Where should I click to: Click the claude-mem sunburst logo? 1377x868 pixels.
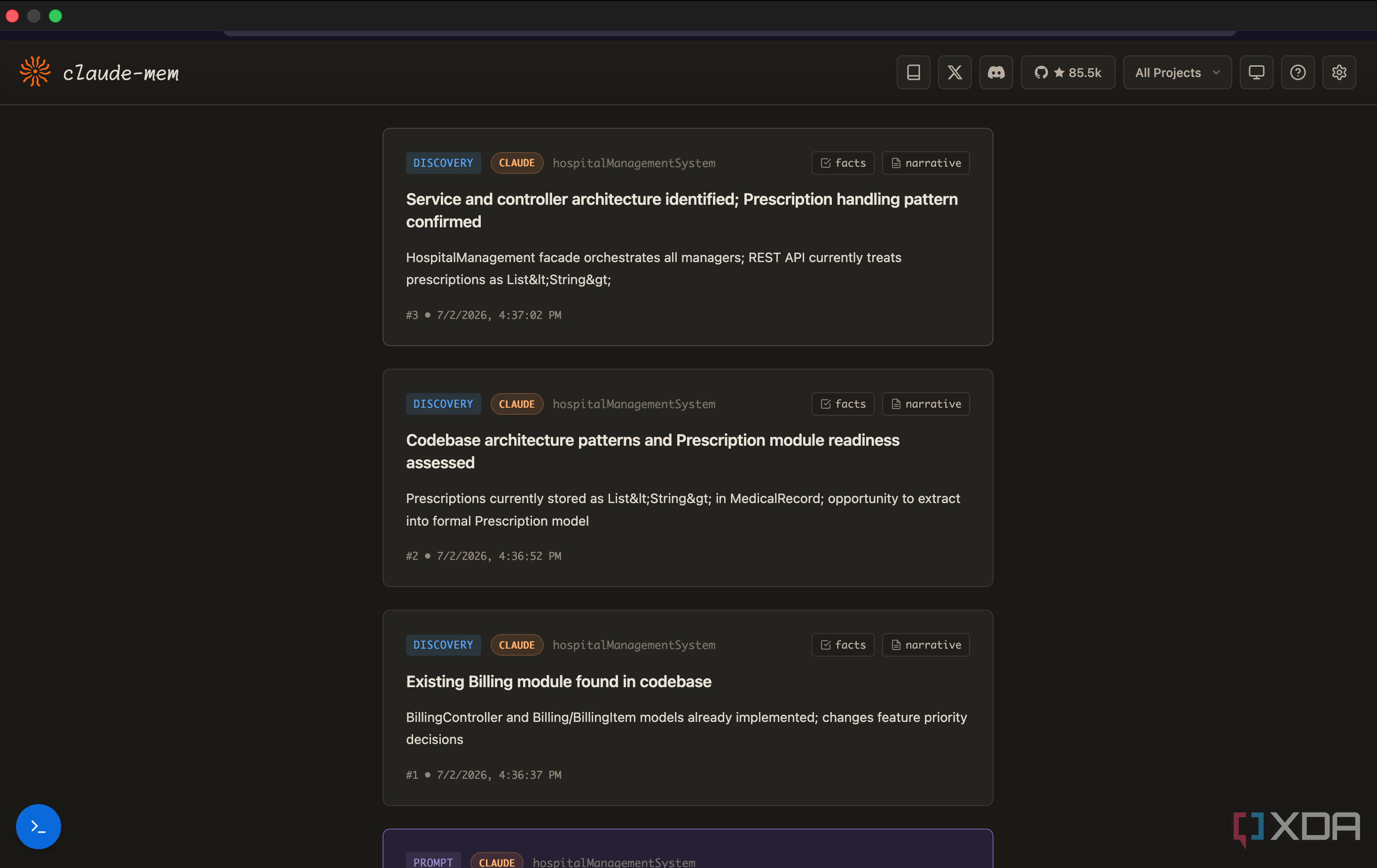click(35, 72)
